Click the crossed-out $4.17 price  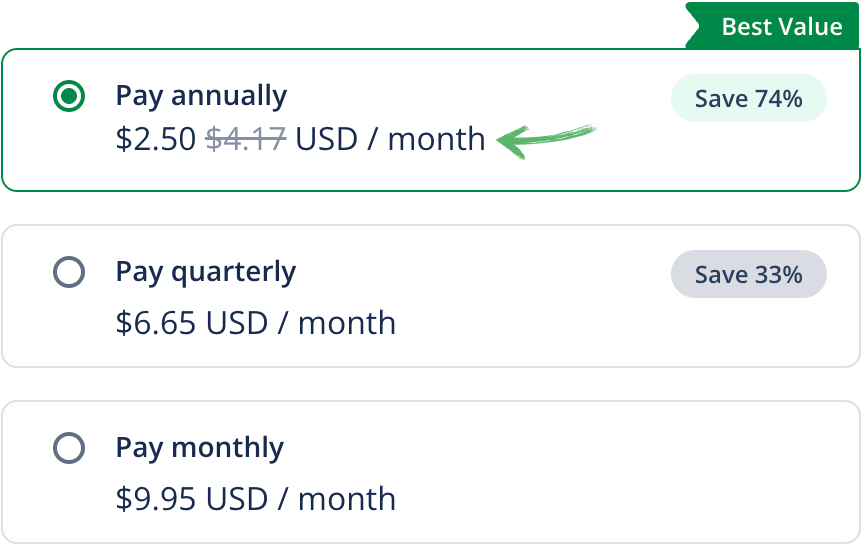pyautogui.click(x=246, y=139)
